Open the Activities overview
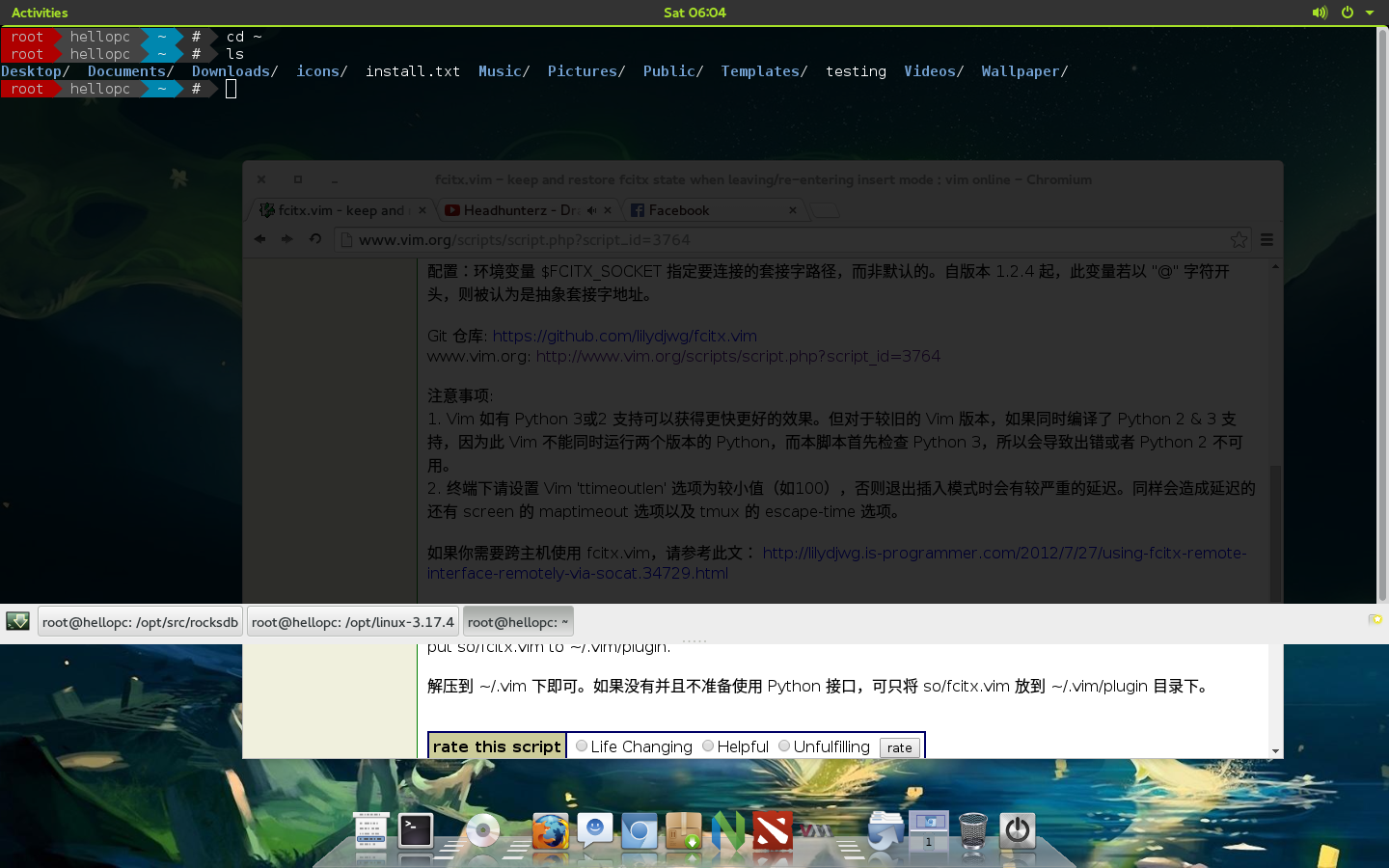The height and width of the screenshot is (868, 1389). pos(40,13)
